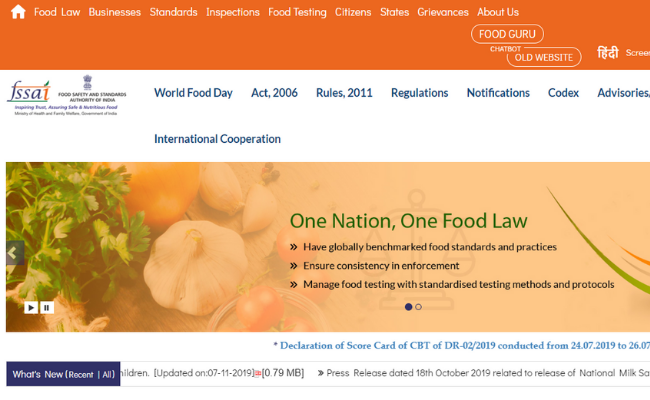The width and height of the screenshot is (650, 400).
Task: Expand the About Us menu
Action: [497, 12]
